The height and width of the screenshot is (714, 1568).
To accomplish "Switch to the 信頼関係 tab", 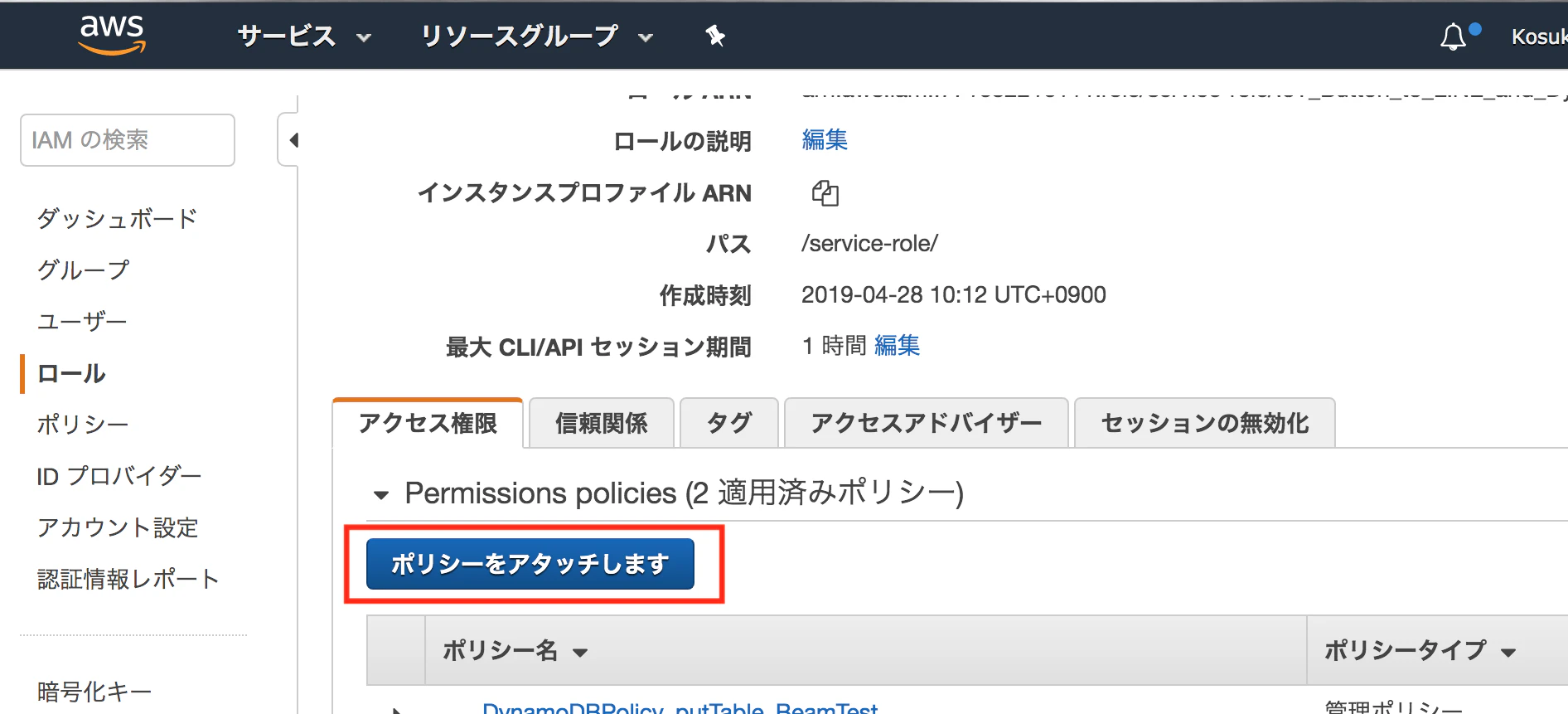I will 602,423.
